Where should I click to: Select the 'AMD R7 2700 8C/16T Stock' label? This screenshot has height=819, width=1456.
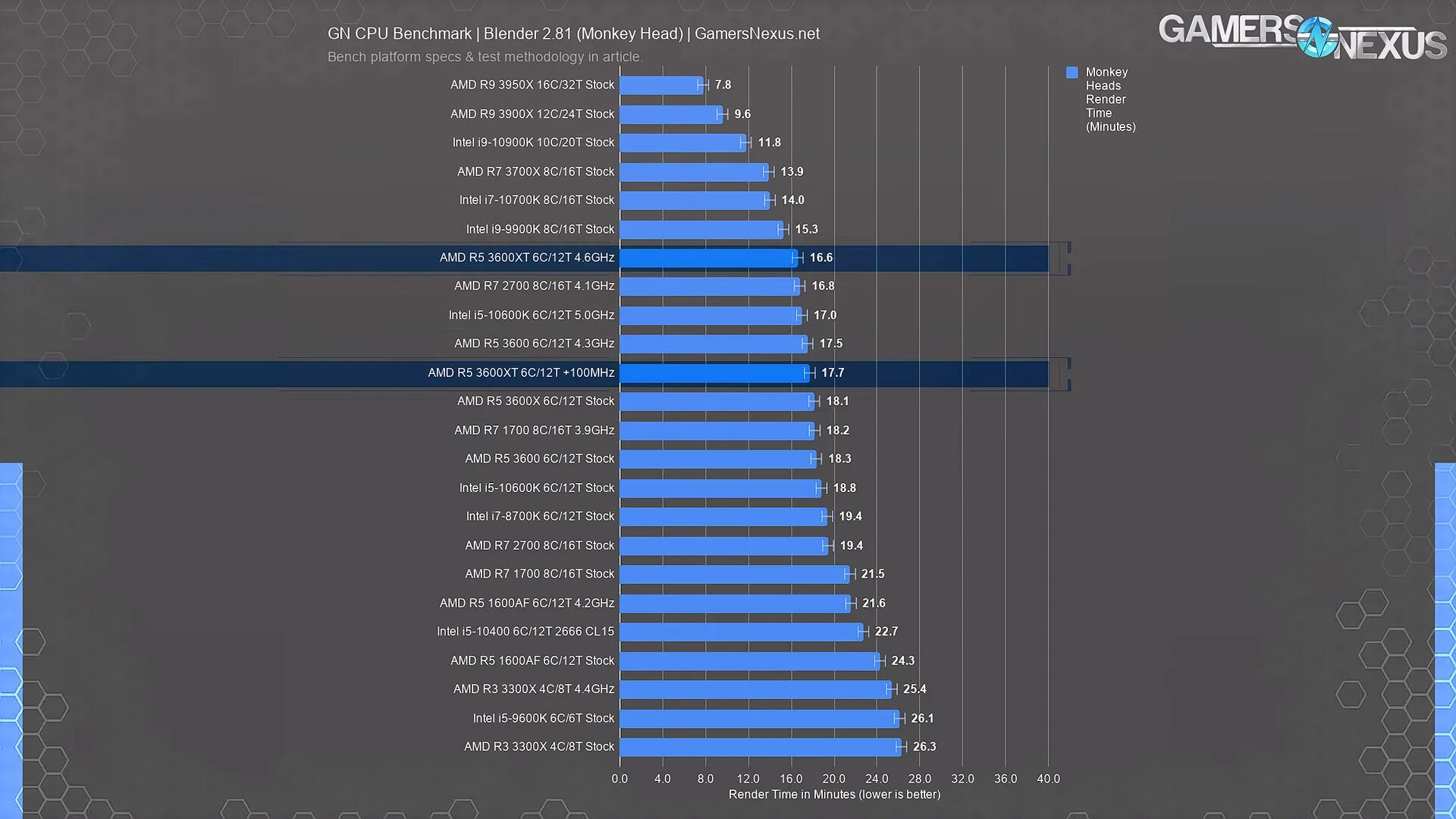click(x=540, y=545)
